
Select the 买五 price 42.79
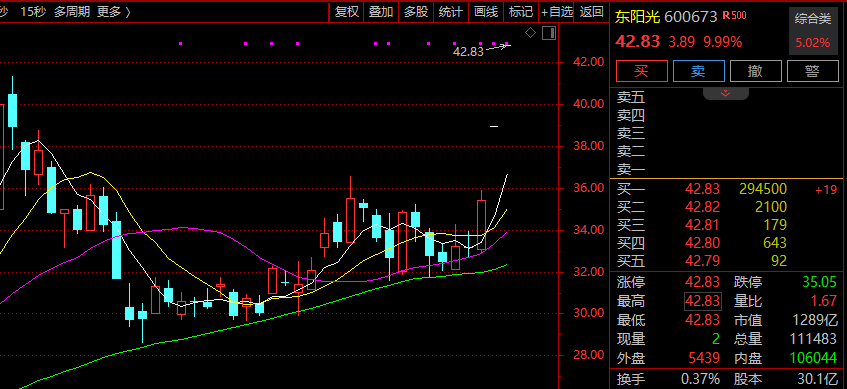pos(702,261)
